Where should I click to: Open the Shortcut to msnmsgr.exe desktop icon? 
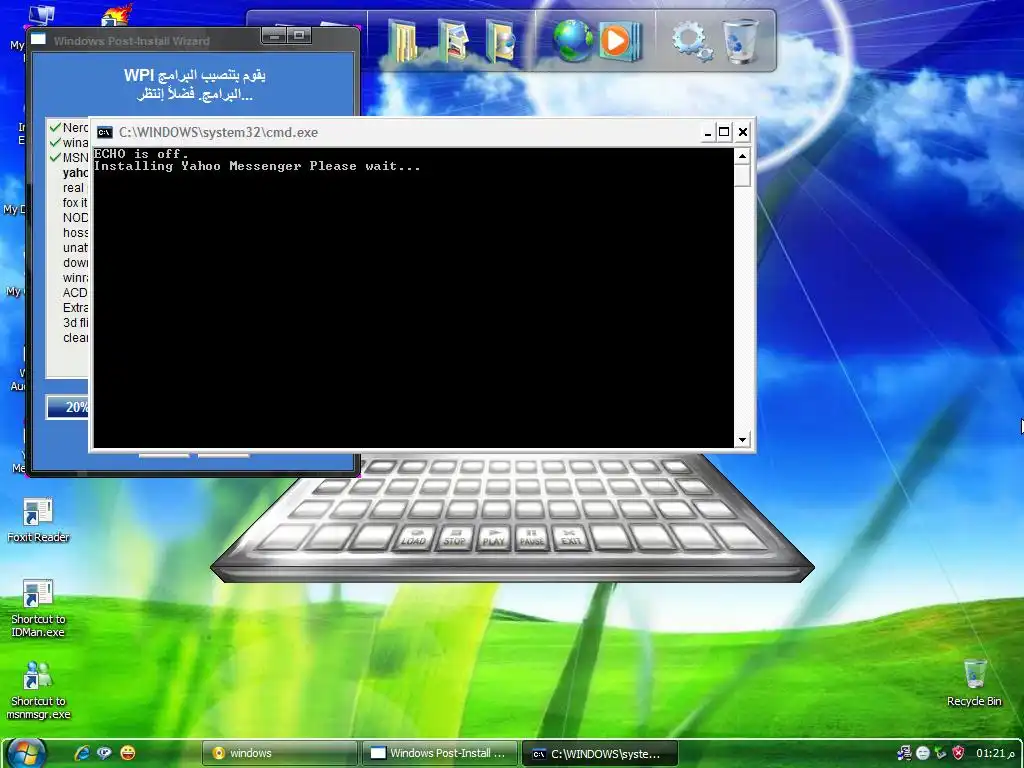click(38, 691)
